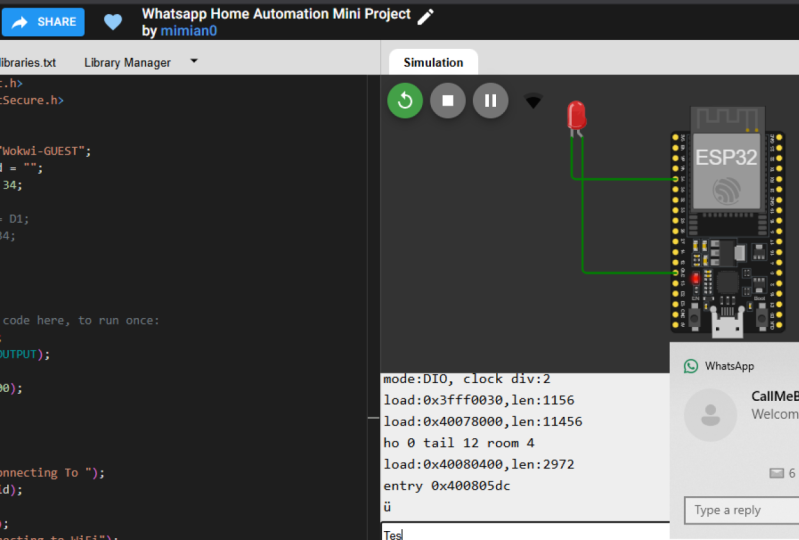
Task: Like project with heart icon
Action: pyautogui.click(x=113, y=22)
